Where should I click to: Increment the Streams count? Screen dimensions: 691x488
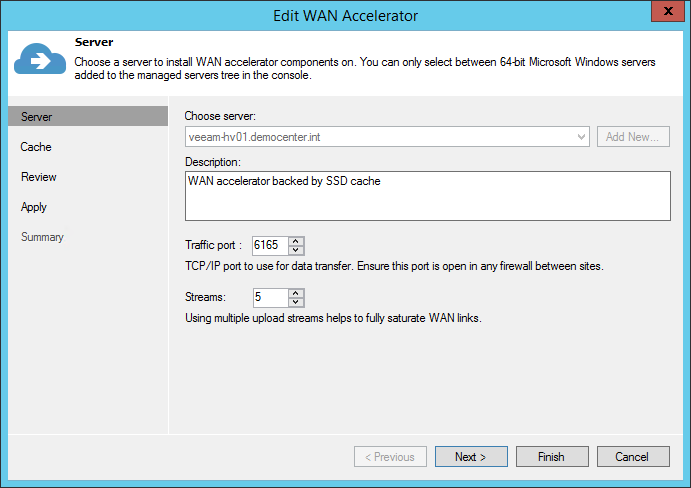[296, 293]
